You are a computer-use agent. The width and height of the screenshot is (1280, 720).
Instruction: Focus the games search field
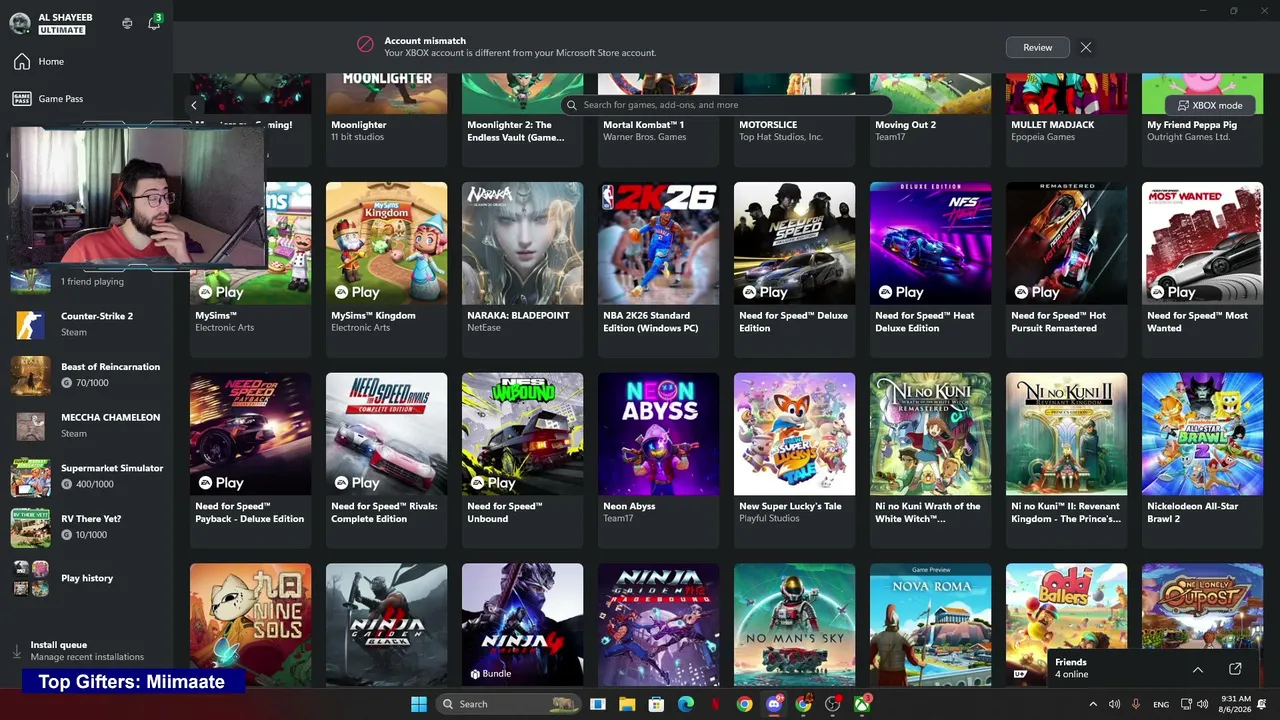click(x=726, y=105)
